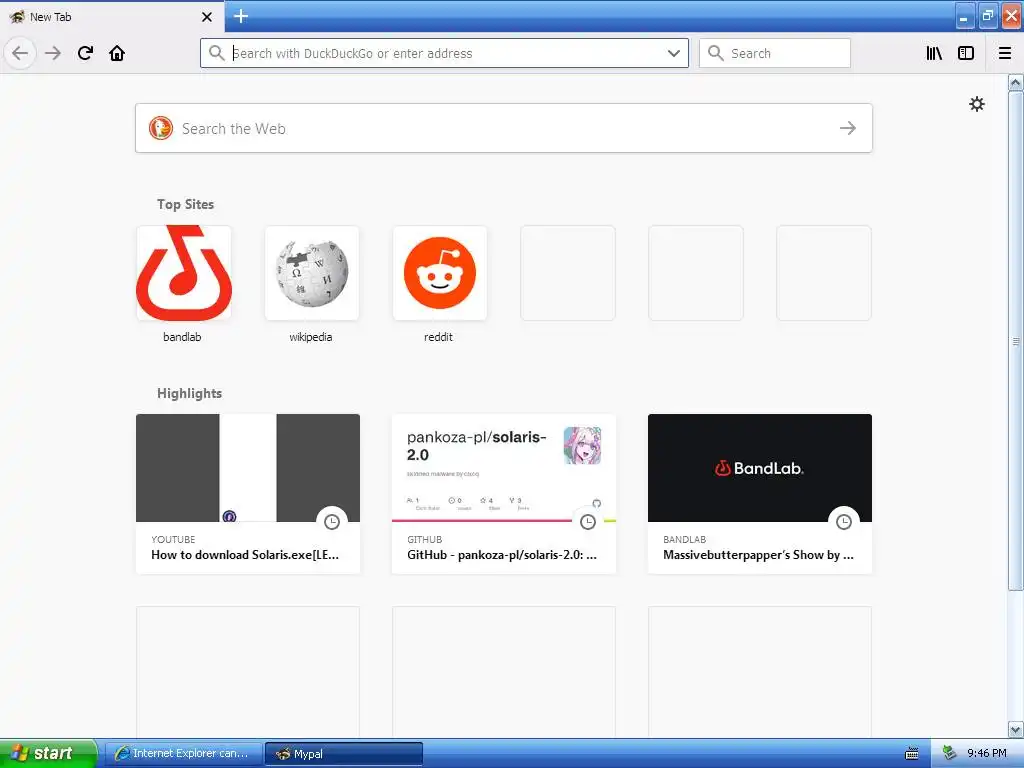This screenshot has width=1024, height=768.
Task: Click the magnifier icon in address bar
Action: [216, 53]
